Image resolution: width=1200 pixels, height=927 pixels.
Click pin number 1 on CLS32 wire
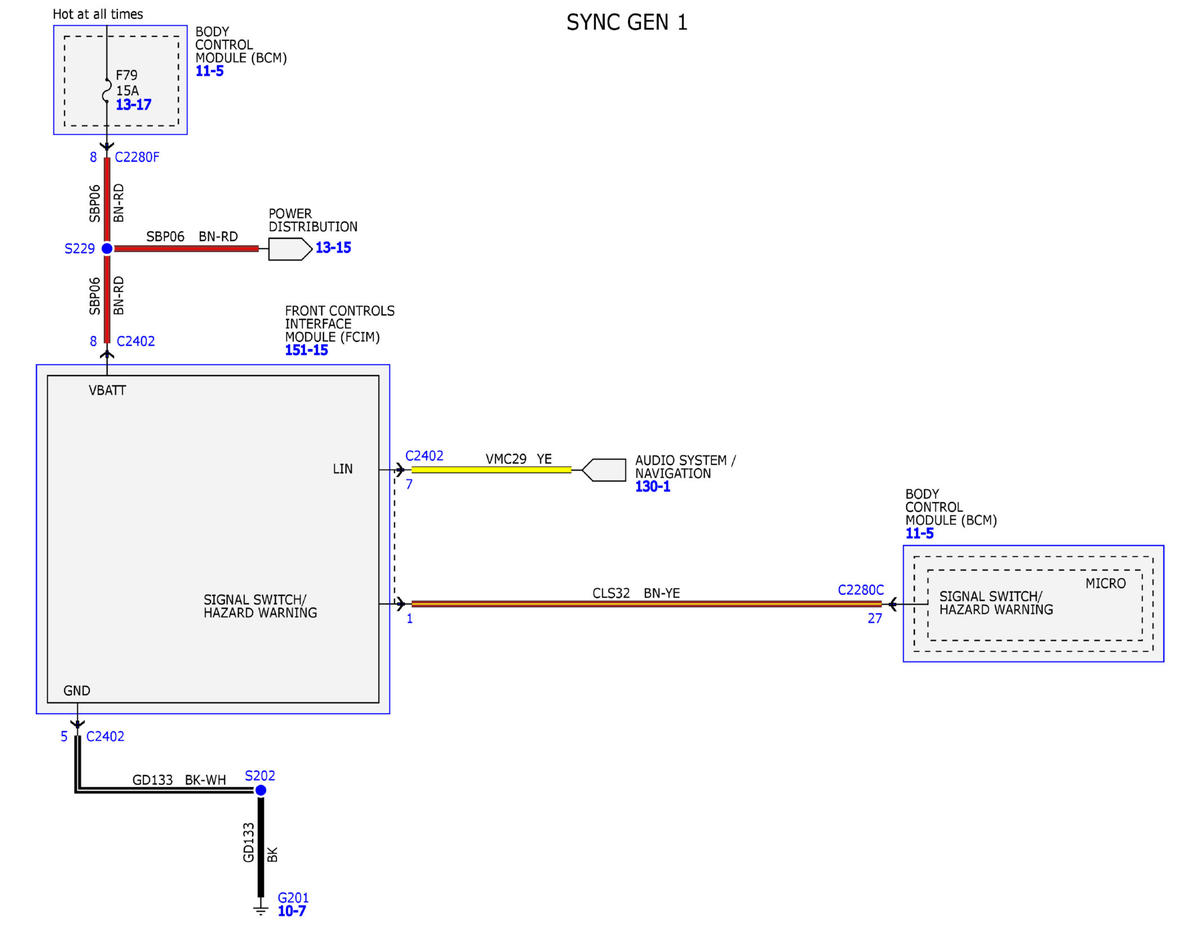[x=409, y=618]
